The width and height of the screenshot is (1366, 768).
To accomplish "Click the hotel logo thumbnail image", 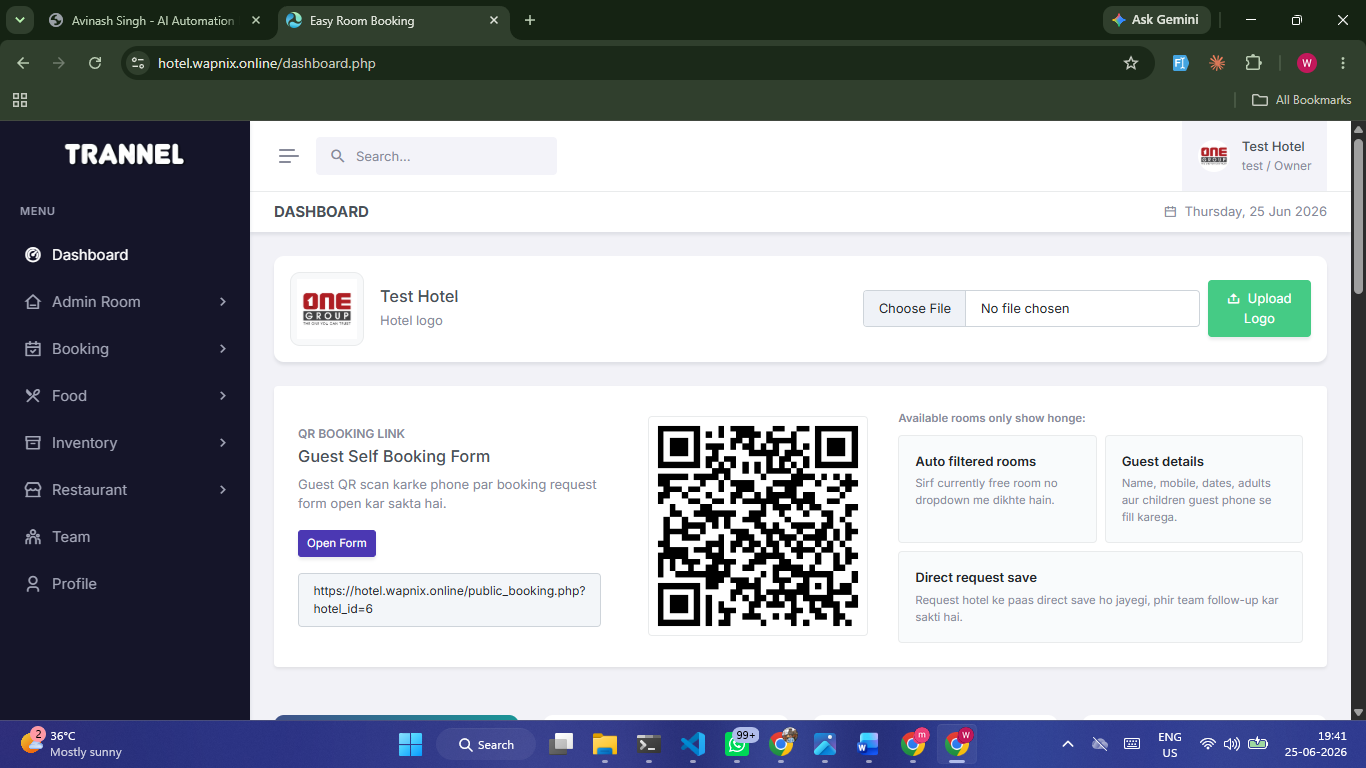I will pos(327,309).
